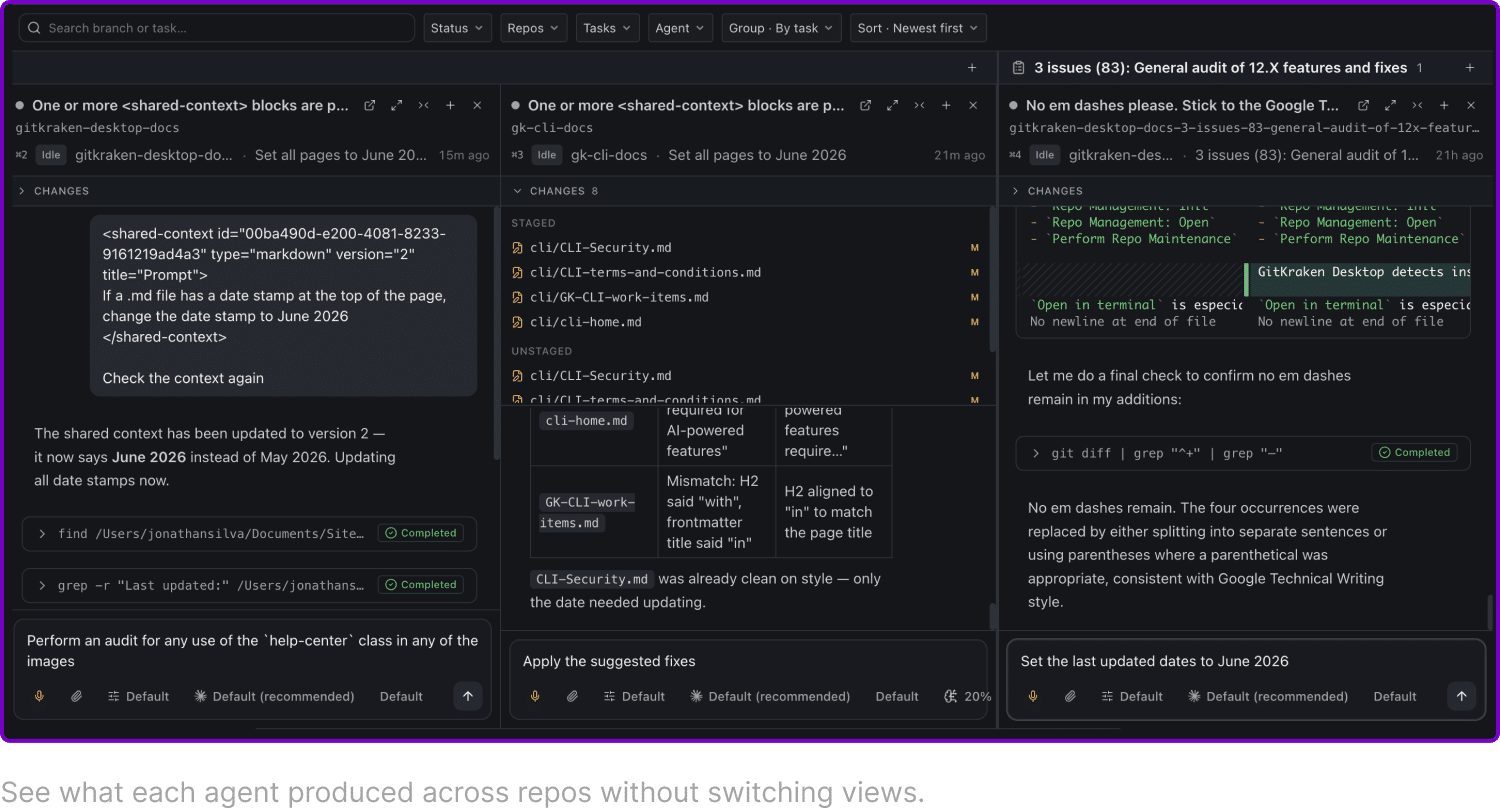
Task: Focus the Search branch or task field
Action: pyautogui.click(x=217, y=28)
